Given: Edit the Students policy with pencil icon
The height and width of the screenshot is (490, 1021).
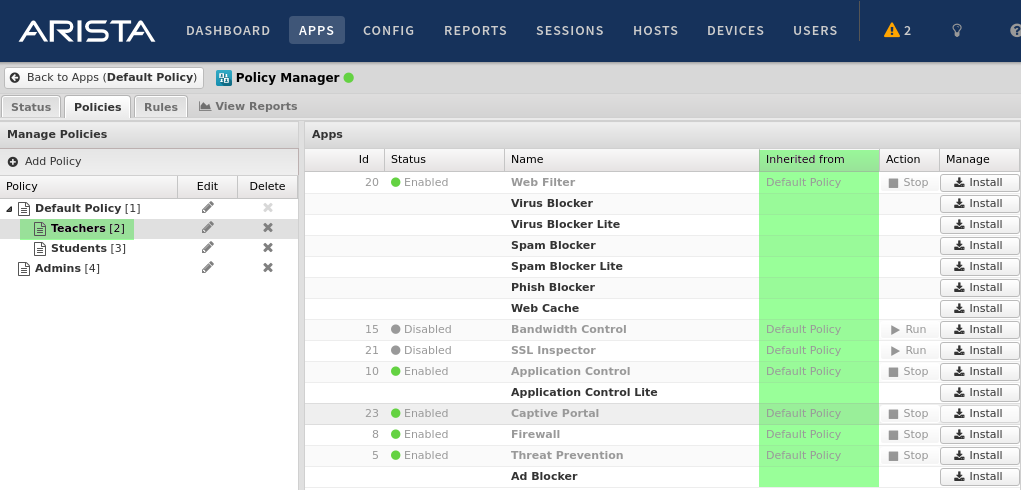Looking at the screenshot, I should click(208, 248).
